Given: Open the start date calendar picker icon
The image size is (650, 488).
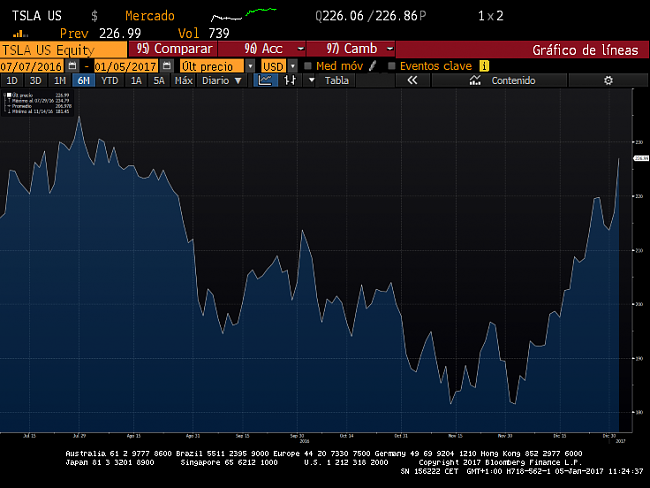Looking at the screenshot, I should pyautogui.click(x=72, y=66).
